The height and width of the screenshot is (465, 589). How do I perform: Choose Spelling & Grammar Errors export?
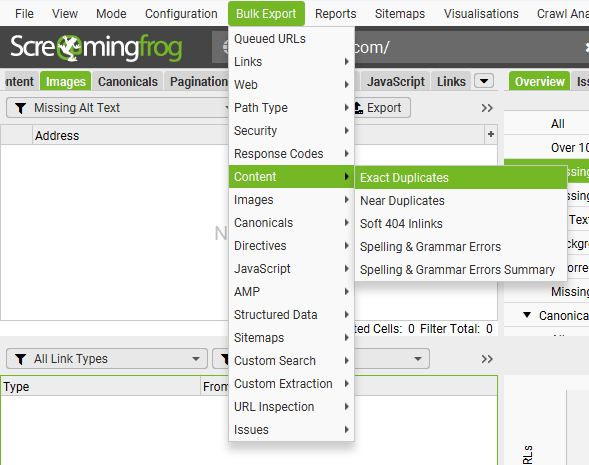[461, 247]
